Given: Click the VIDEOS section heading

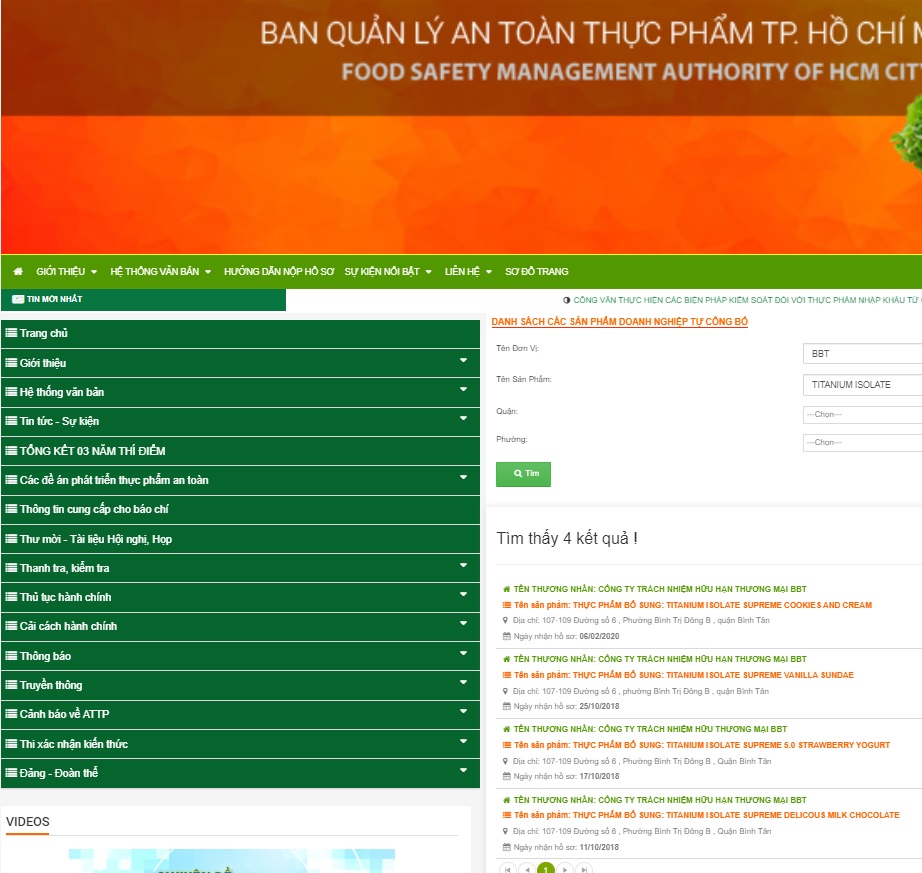Looking at the screenshot, I should click(28, 822).
